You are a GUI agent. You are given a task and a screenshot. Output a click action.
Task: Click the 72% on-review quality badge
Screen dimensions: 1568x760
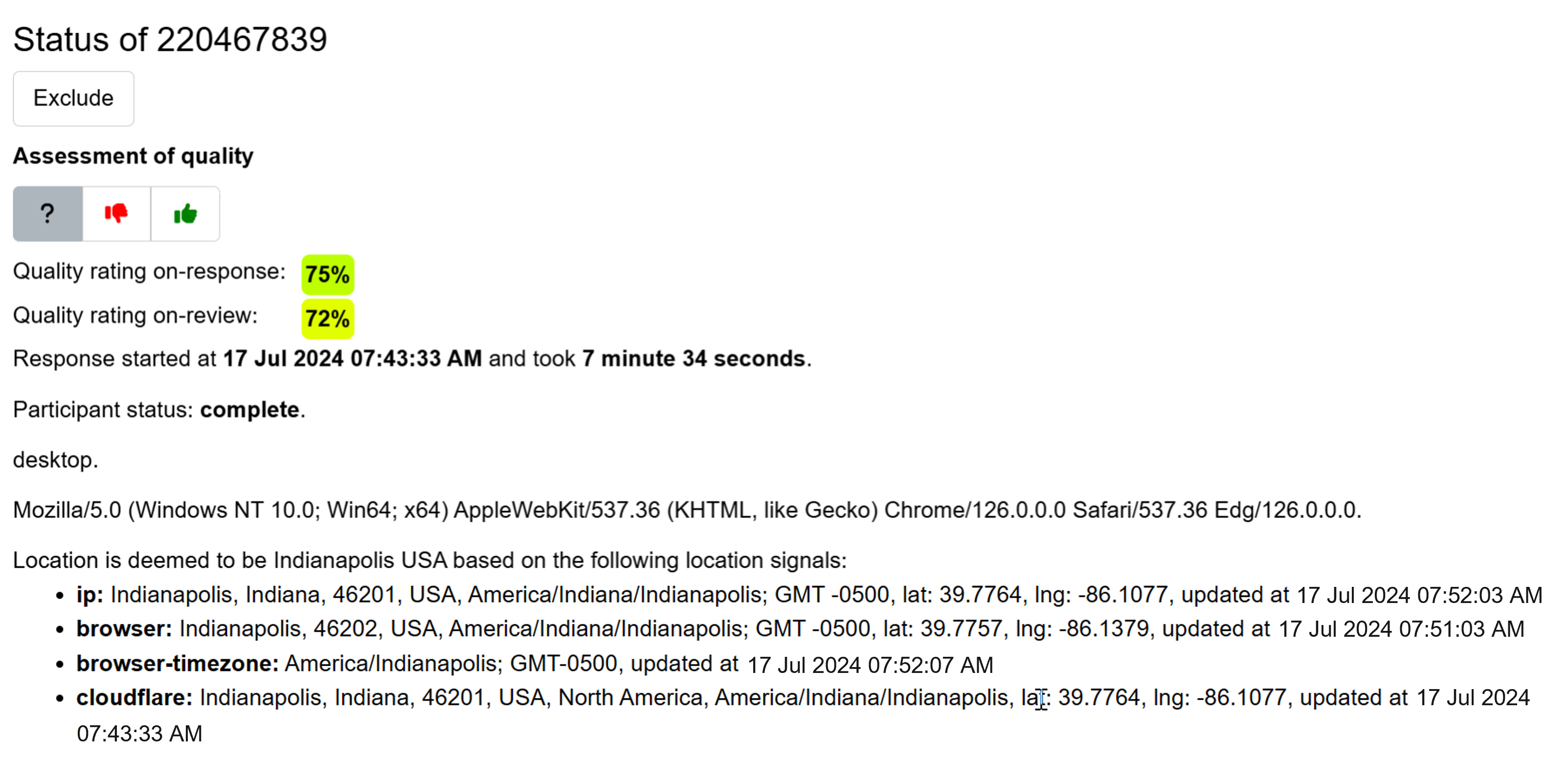click(x=328, y=318)
